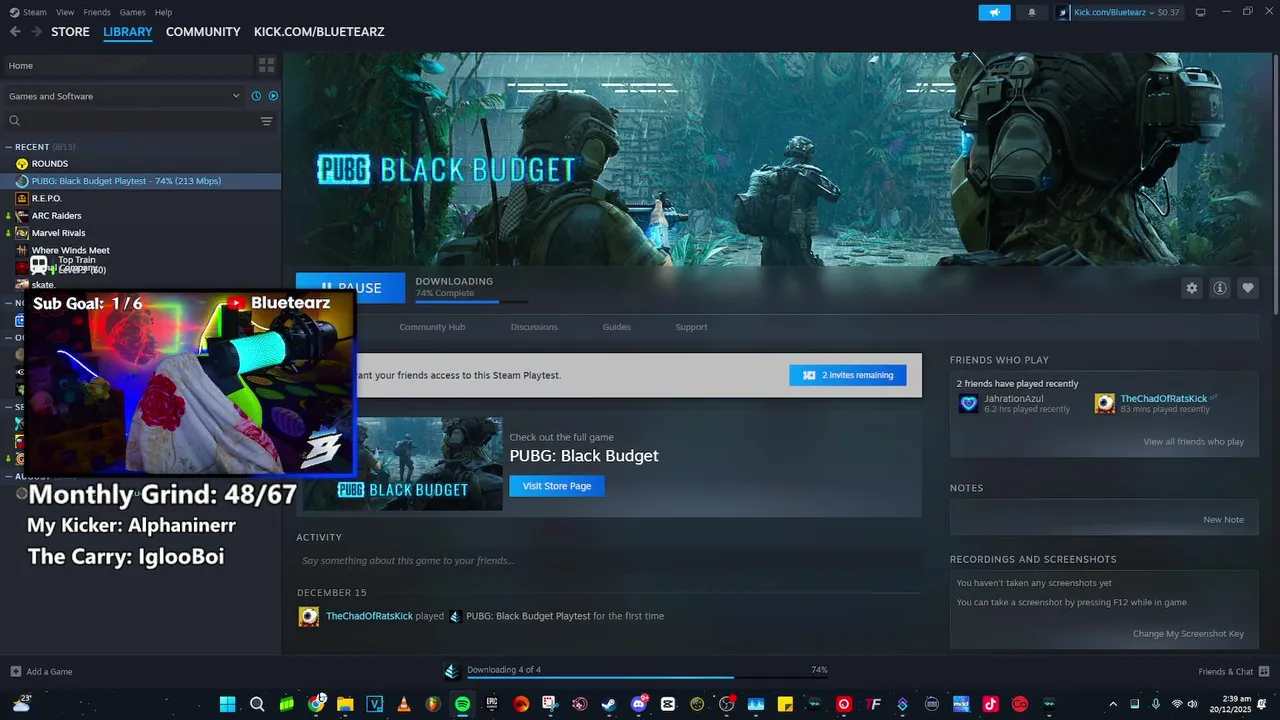Open KICK.COM/BLUETEARZ profile tab
This screenshot has height=720, width=1280.
pos(319,32)
